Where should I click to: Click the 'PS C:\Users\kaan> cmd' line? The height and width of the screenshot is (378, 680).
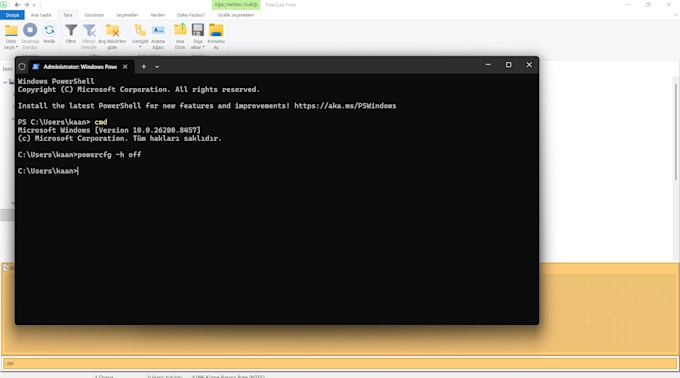click(x=62, y=122)
